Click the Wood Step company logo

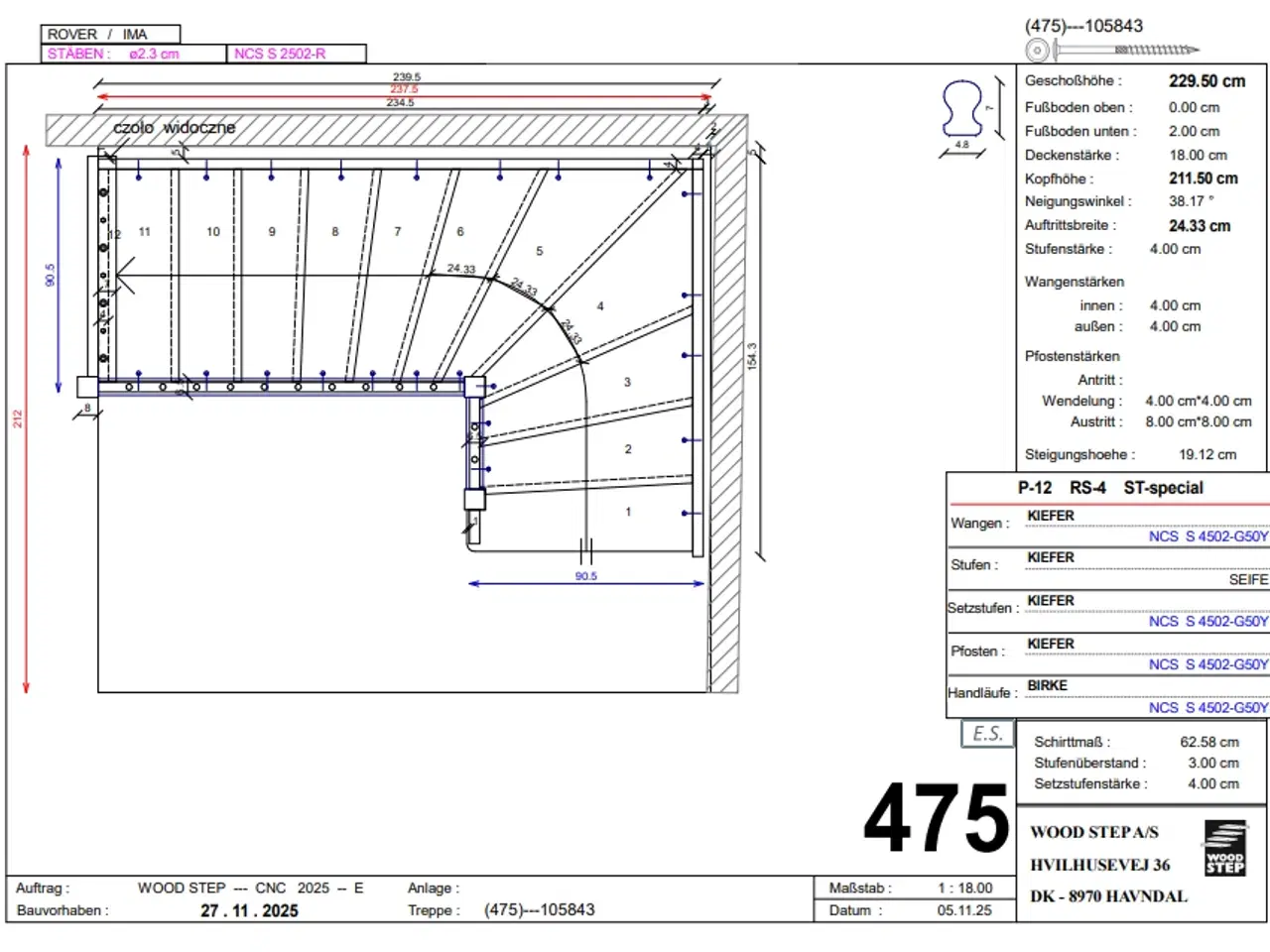1224,849
